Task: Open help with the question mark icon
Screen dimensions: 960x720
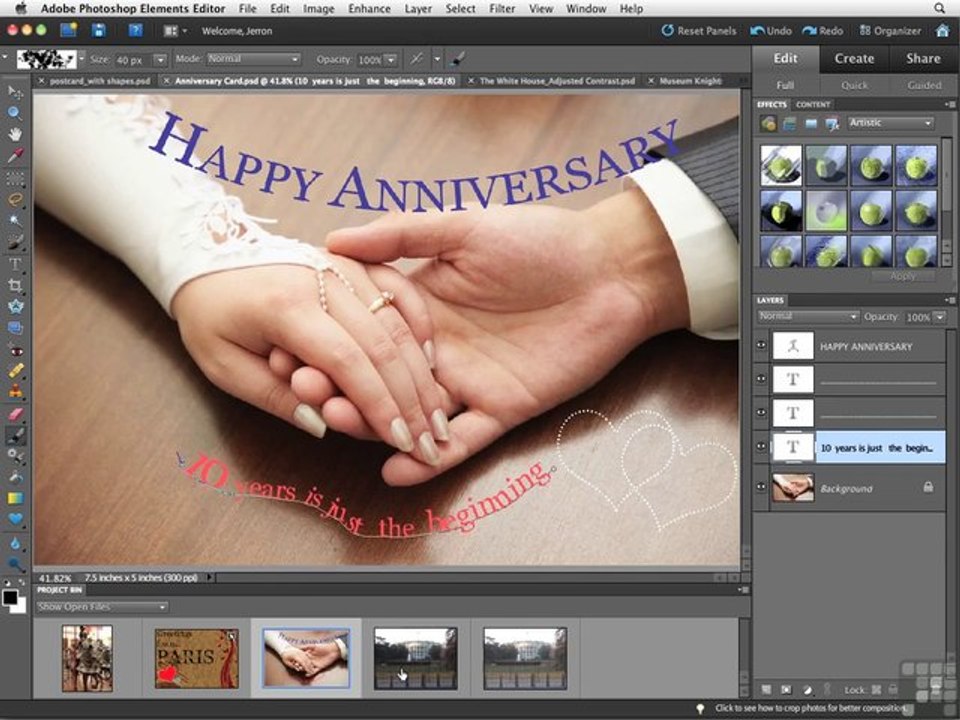Action: pyautogui.click(x=135, y=30)
